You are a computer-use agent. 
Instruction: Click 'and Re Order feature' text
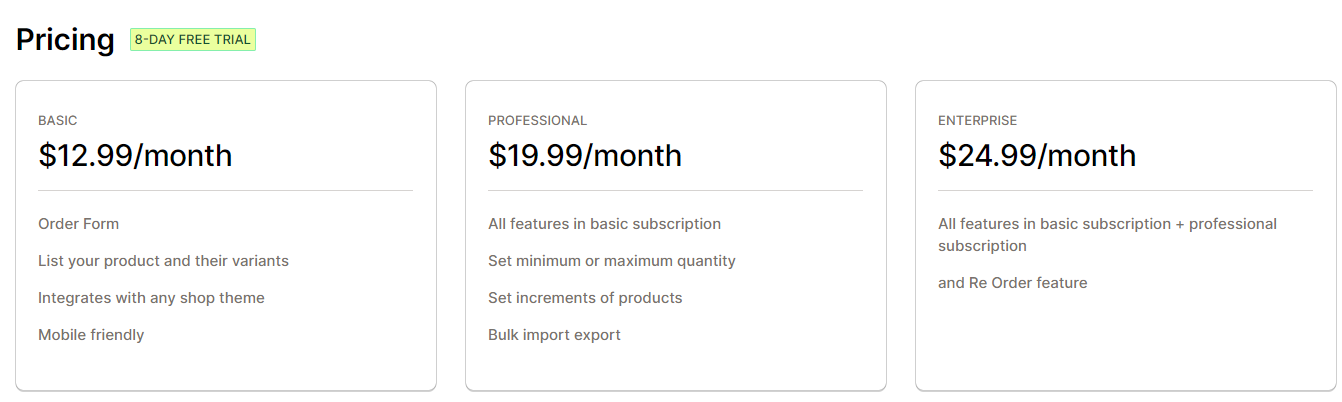(1012, 283)
